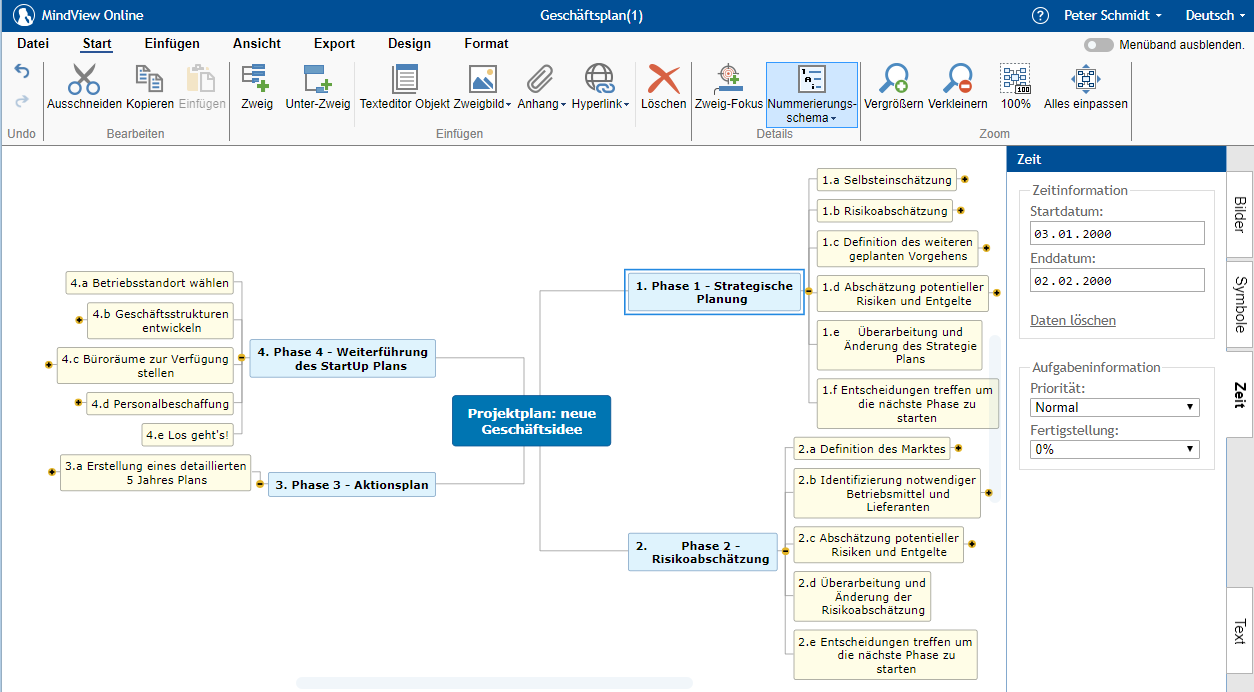1254x692 pixels.
Task: Open the Bilder side tab
Action: pos(1239,215)
